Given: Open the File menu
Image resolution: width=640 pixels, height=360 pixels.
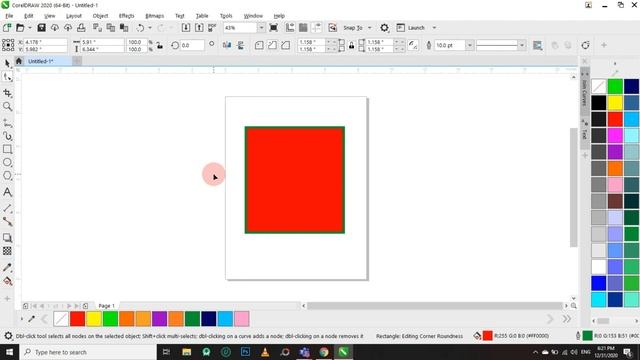Looking at the screenshot, I should (9, 16).
